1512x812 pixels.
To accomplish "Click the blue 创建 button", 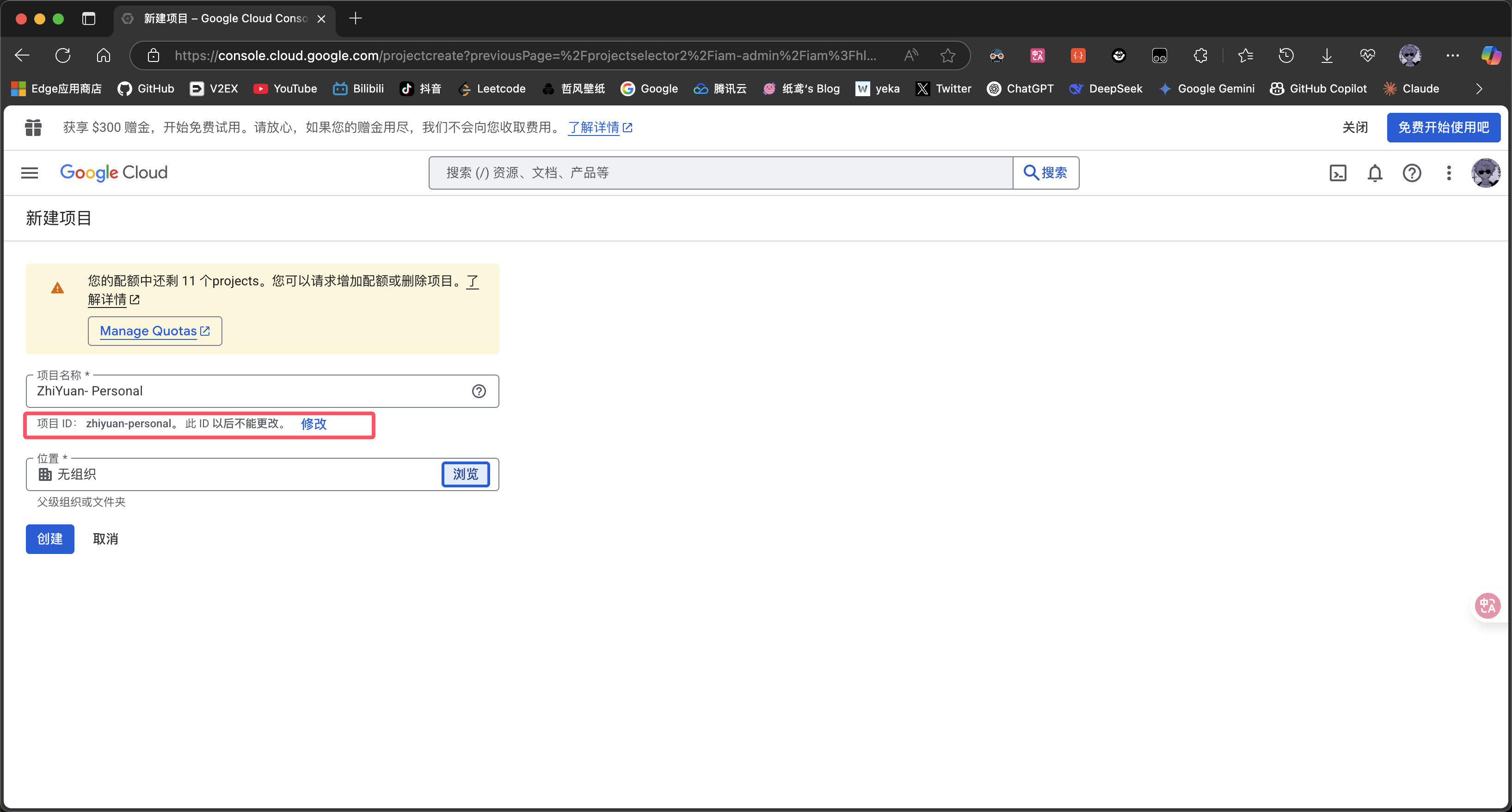I will [x=50, y=539].
